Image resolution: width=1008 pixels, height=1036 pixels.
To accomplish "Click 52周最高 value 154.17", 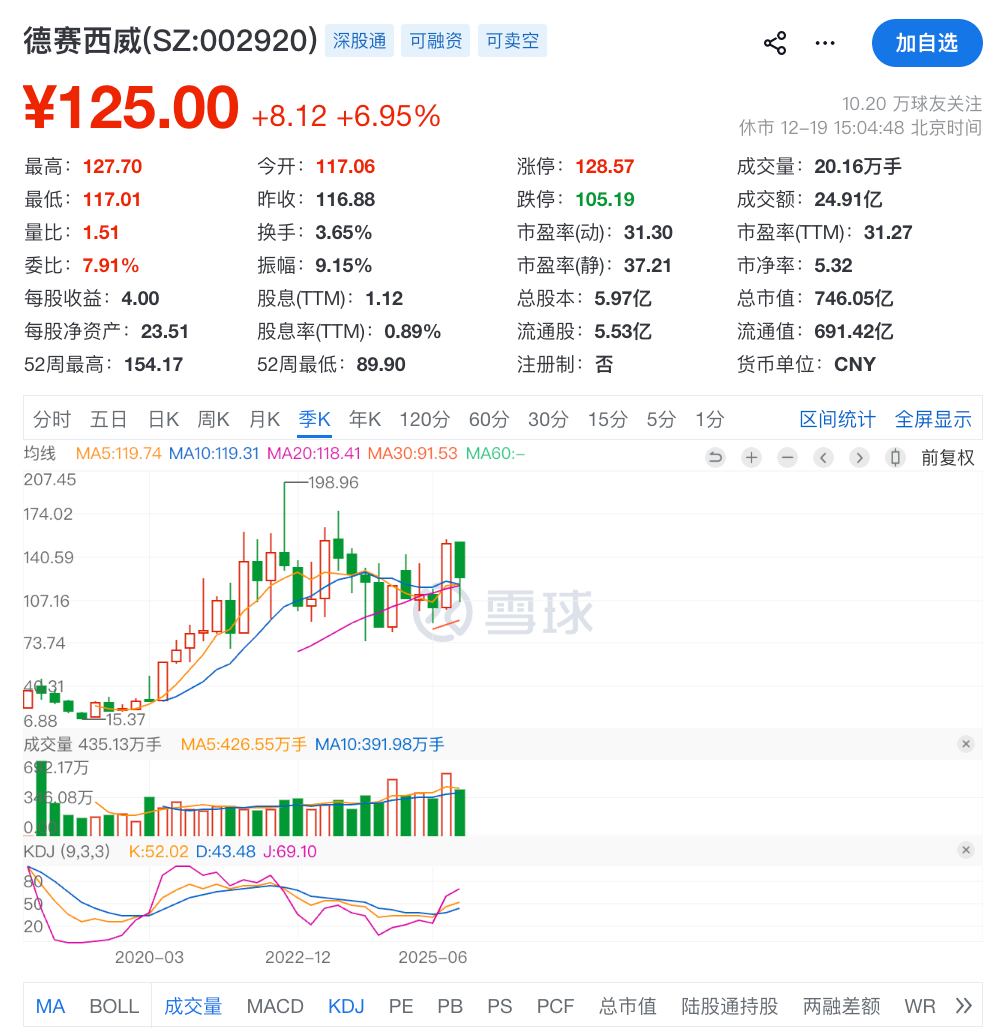I will tap(153, 365).
